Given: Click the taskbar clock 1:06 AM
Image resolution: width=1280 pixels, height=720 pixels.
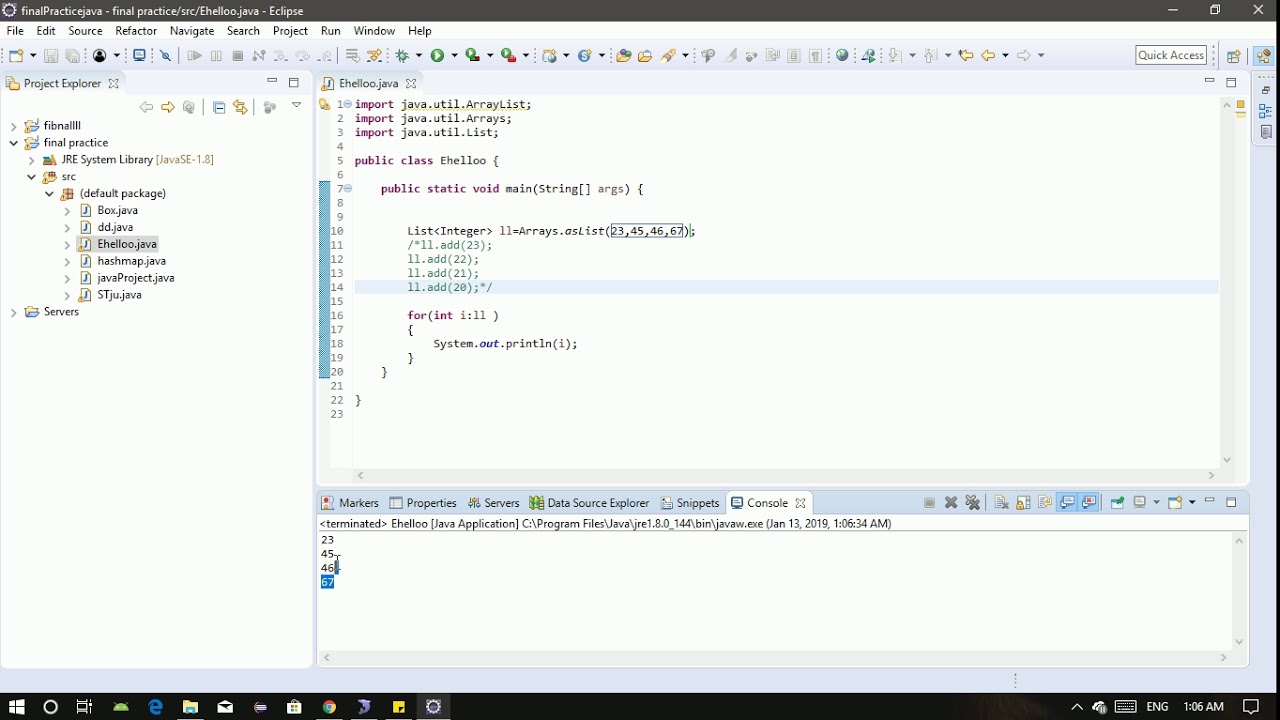Looking at the screenshot, I should pos(1203,707).
